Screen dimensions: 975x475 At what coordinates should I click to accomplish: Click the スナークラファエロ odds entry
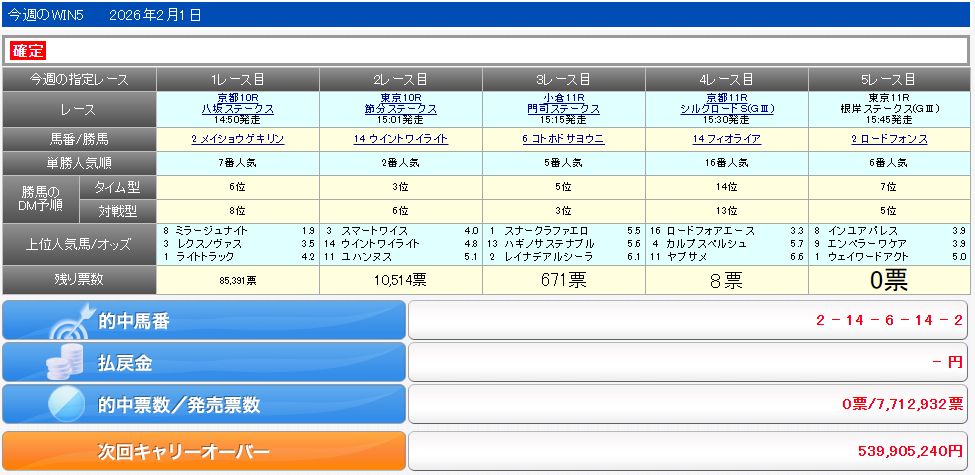point(563,231)
